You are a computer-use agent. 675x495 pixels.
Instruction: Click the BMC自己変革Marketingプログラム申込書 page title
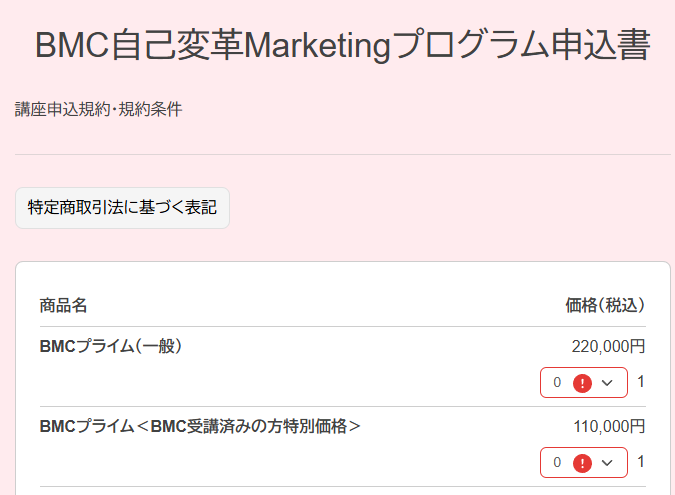click(x=343, y=45)
